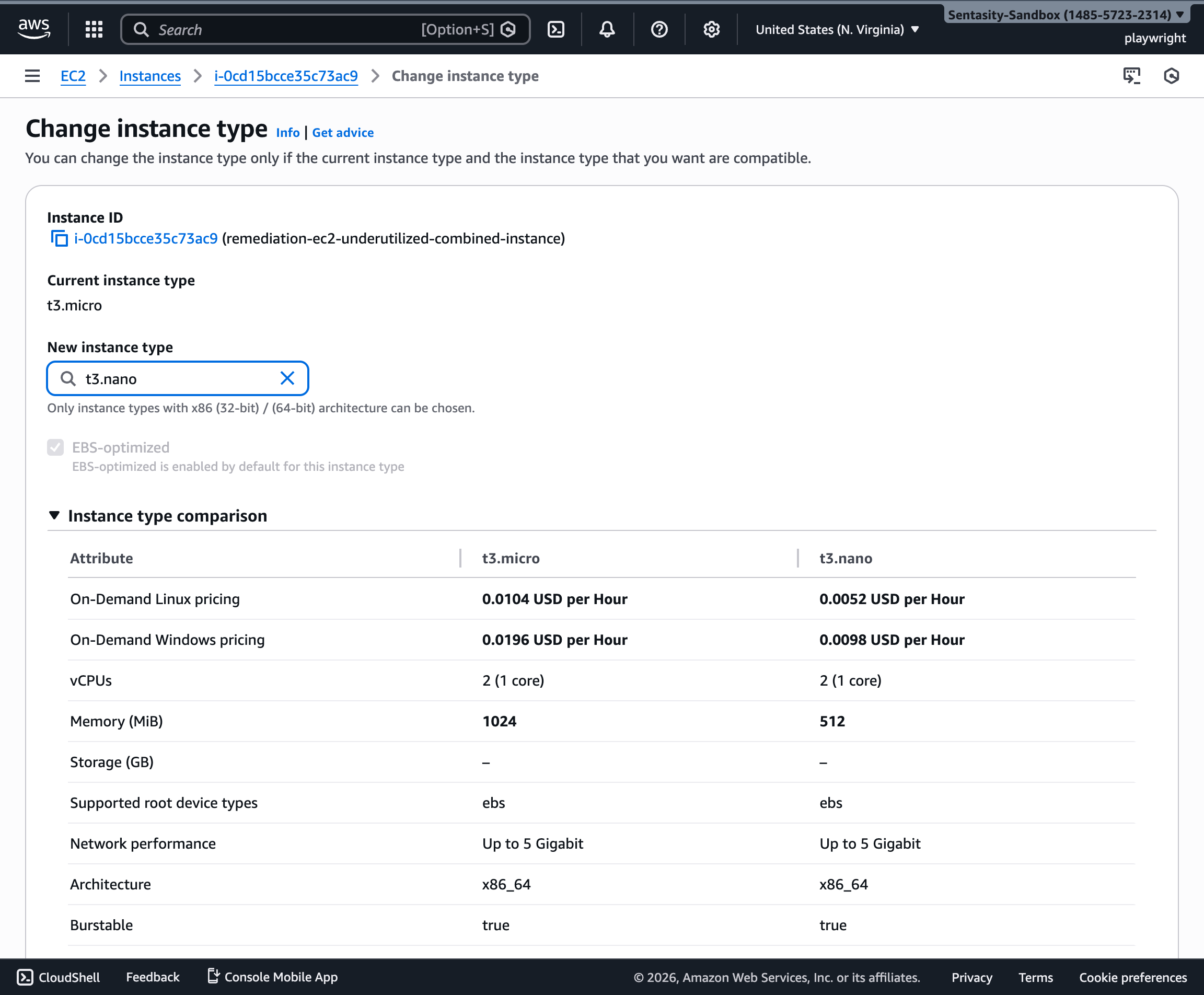Open the Amazon Q assistant hexagon icon
The image size is (1204, 995).
(x=1172, y=76)
